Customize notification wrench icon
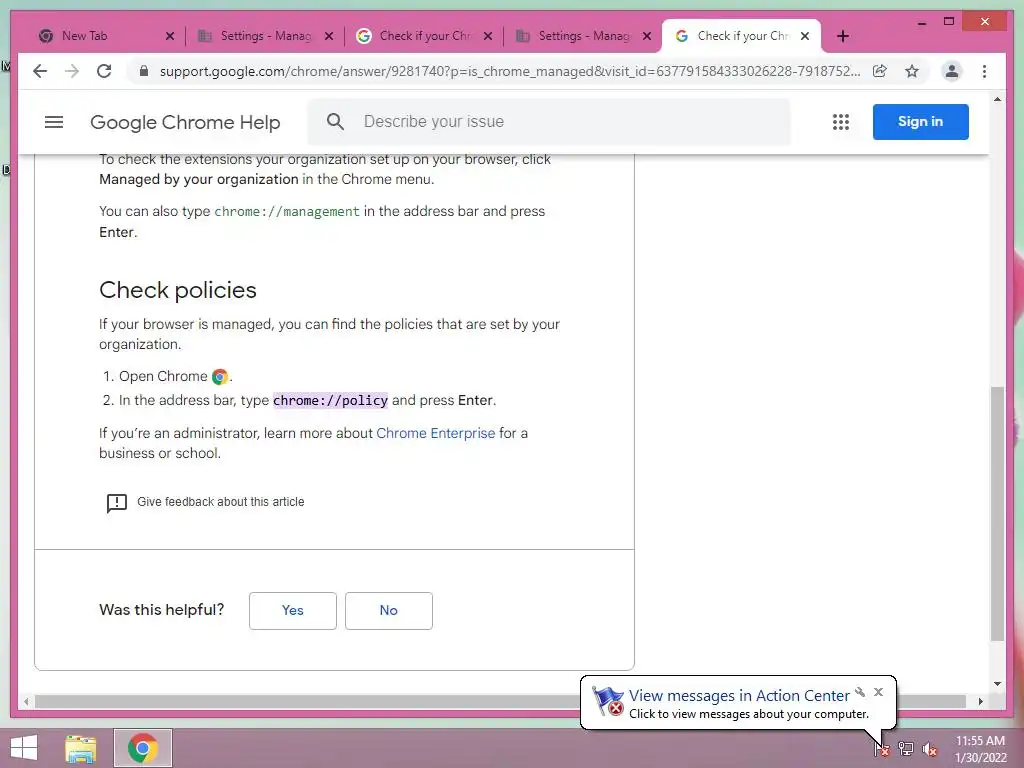Viewport: 1024px width, 768px height. point(860,692)
